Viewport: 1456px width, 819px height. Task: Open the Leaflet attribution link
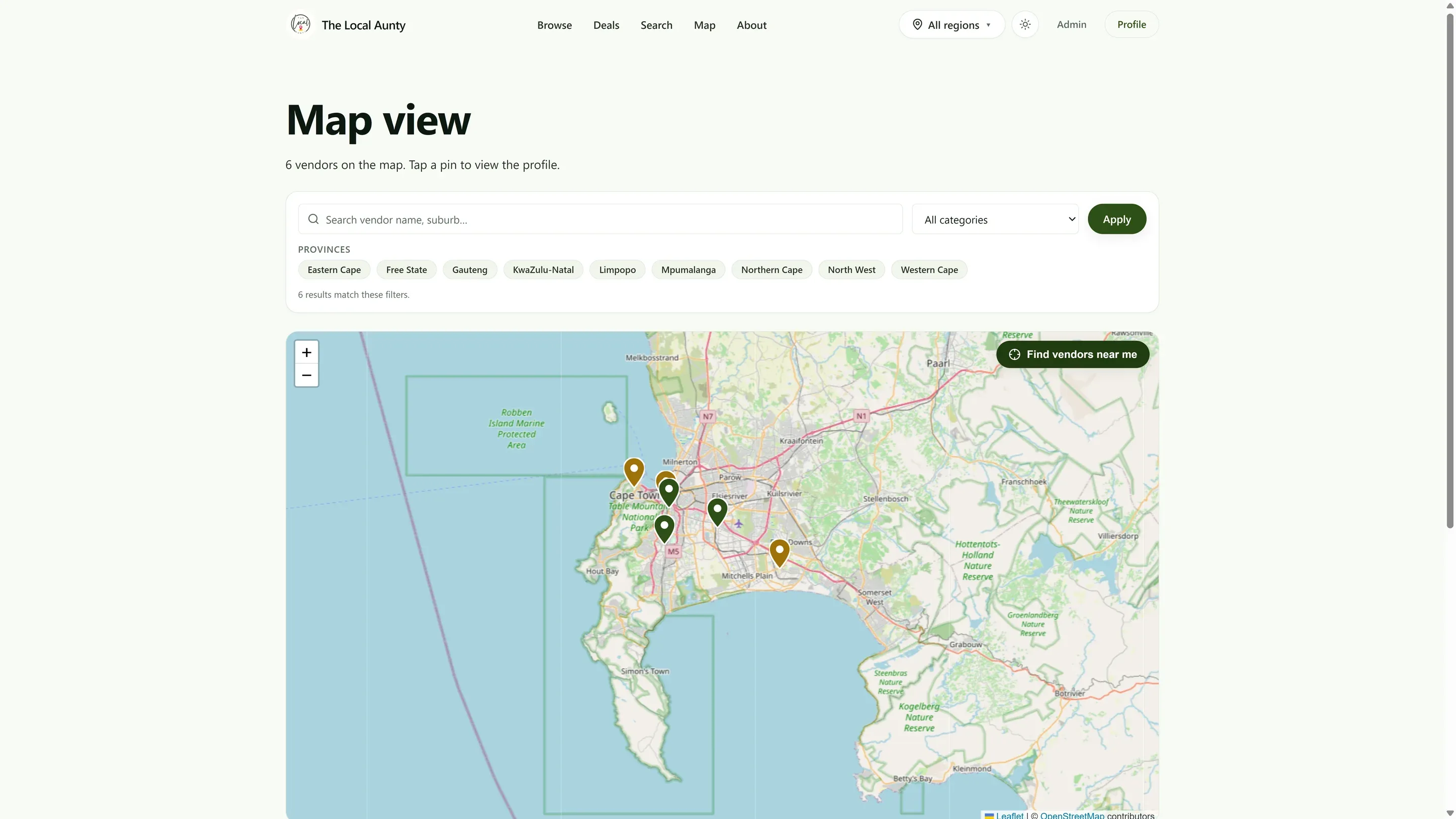1009,815
